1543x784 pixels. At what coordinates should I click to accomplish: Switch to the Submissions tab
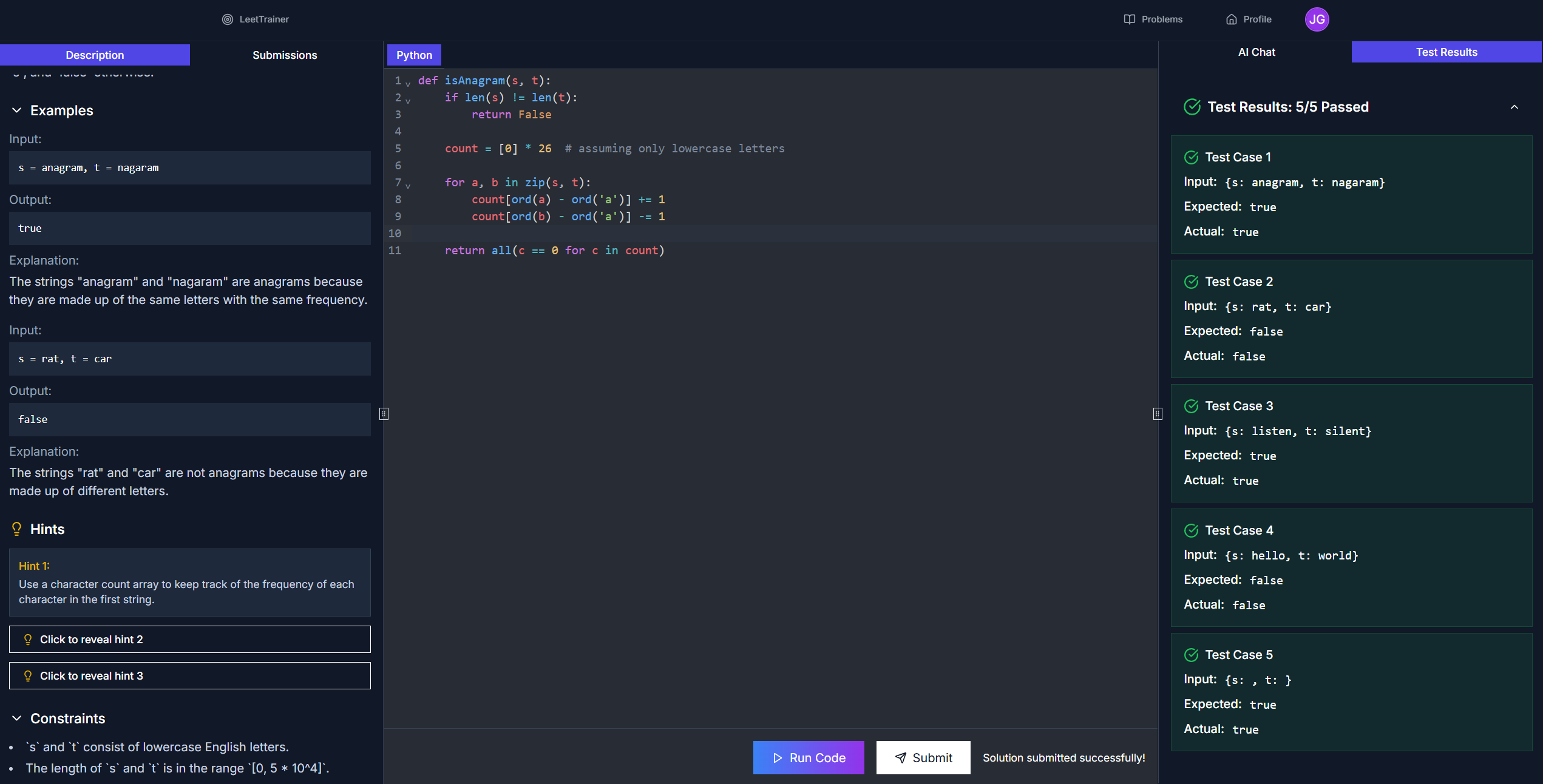[285, 55]
